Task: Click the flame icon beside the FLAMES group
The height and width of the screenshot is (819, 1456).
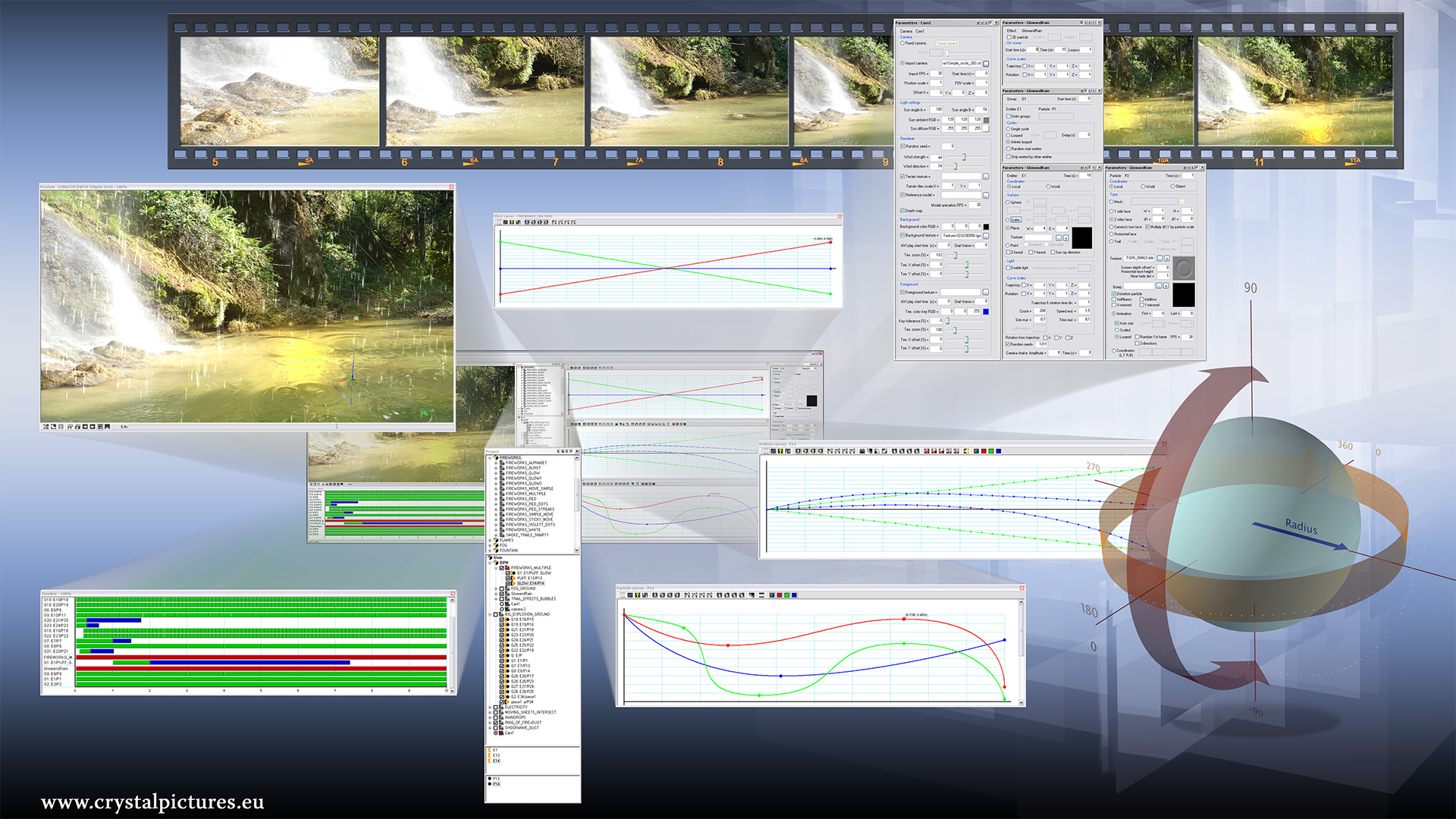Action: [x=496, y=541]
